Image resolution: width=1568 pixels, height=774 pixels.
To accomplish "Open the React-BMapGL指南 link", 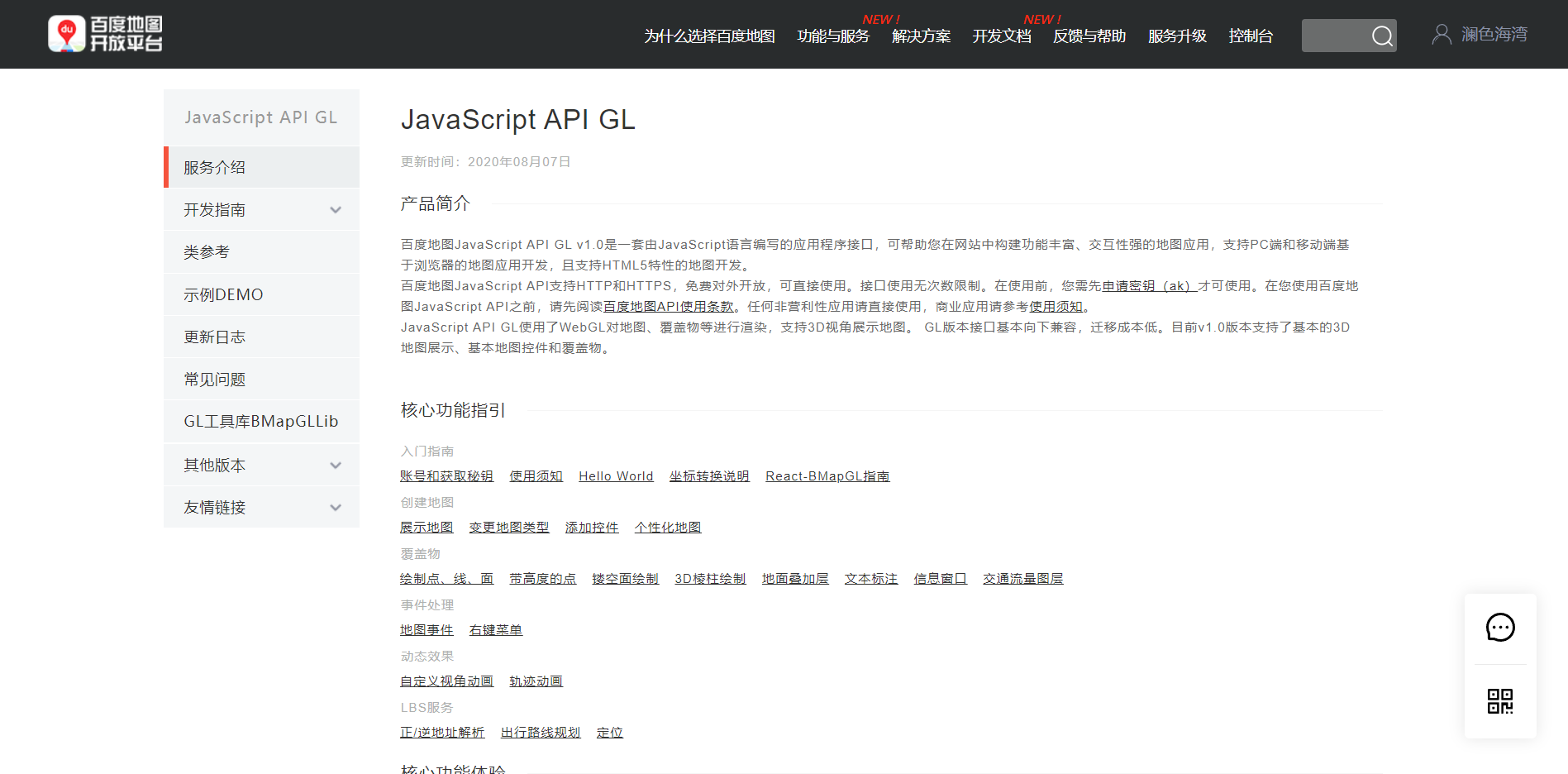I will click(x=827, y=475).
